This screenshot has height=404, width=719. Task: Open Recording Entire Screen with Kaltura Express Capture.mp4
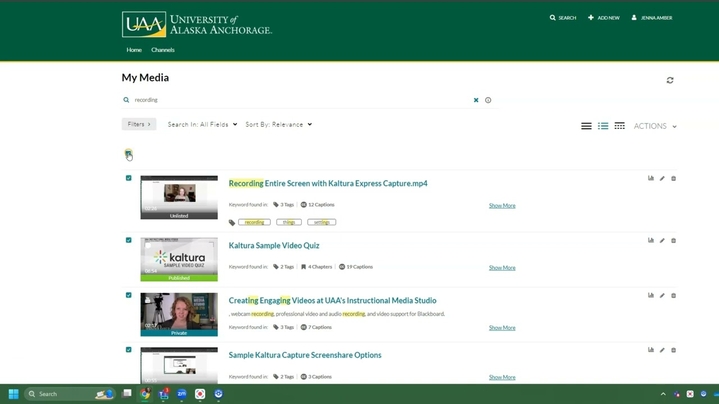point(328,183)
